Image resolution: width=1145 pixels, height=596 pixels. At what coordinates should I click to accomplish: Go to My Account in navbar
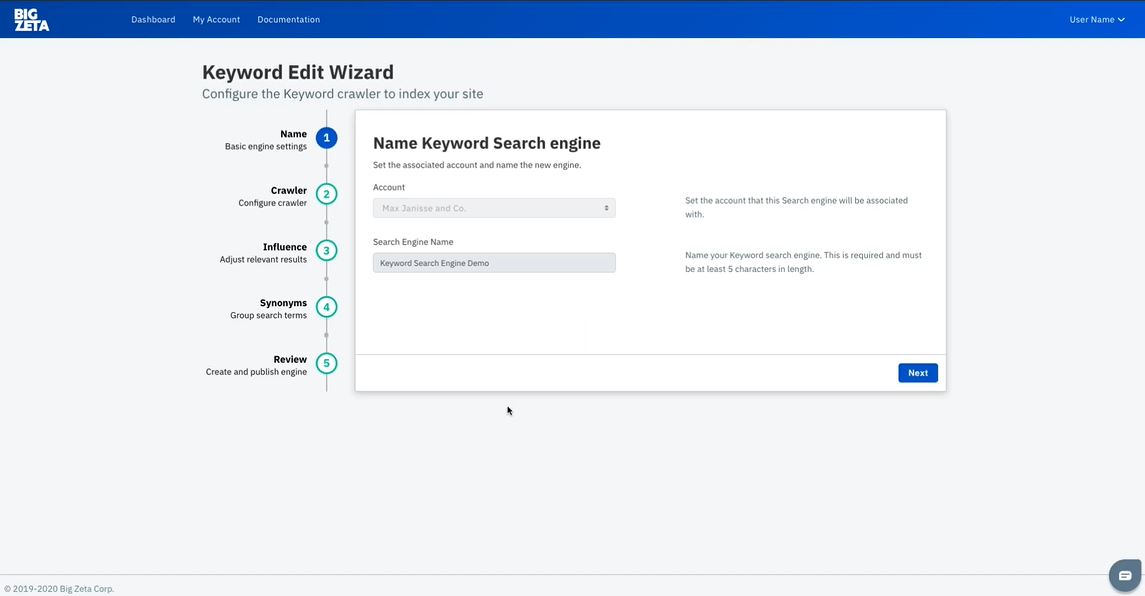(x=216, y=20)
